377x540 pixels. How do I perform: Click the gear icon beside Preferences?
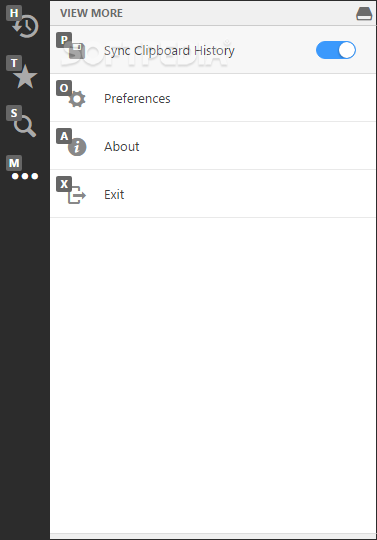[x=77, y=99]
